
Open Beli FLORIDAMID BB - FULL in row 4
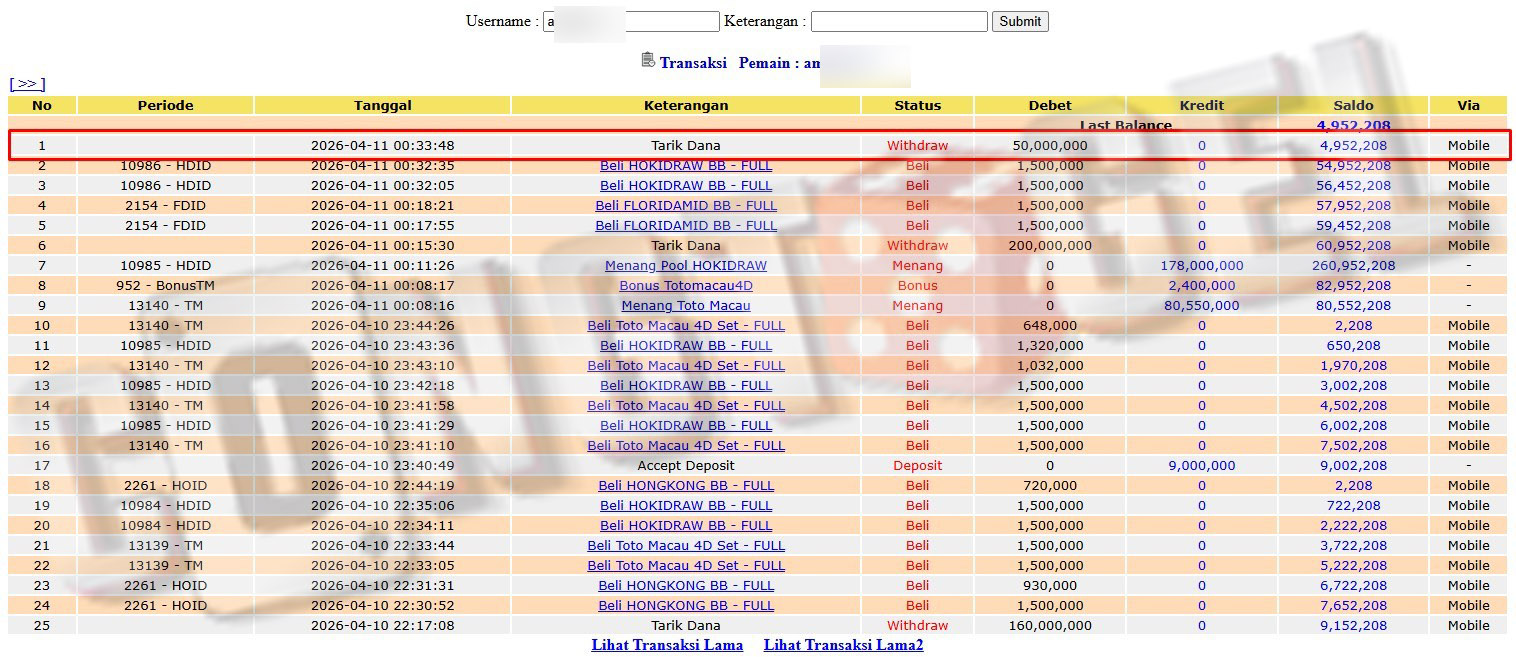(x=686, y=205)
